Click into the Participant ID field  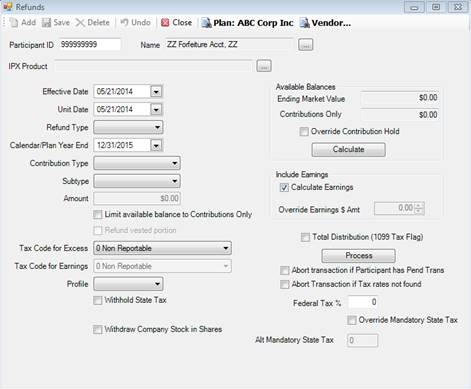(90, 45)
